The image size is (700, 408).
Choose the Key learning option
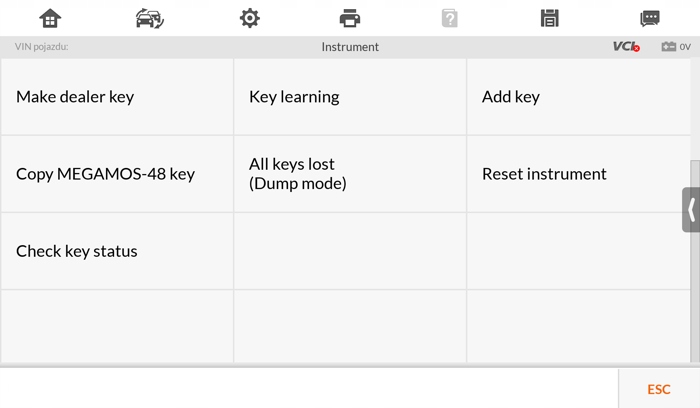click(350, 97)
